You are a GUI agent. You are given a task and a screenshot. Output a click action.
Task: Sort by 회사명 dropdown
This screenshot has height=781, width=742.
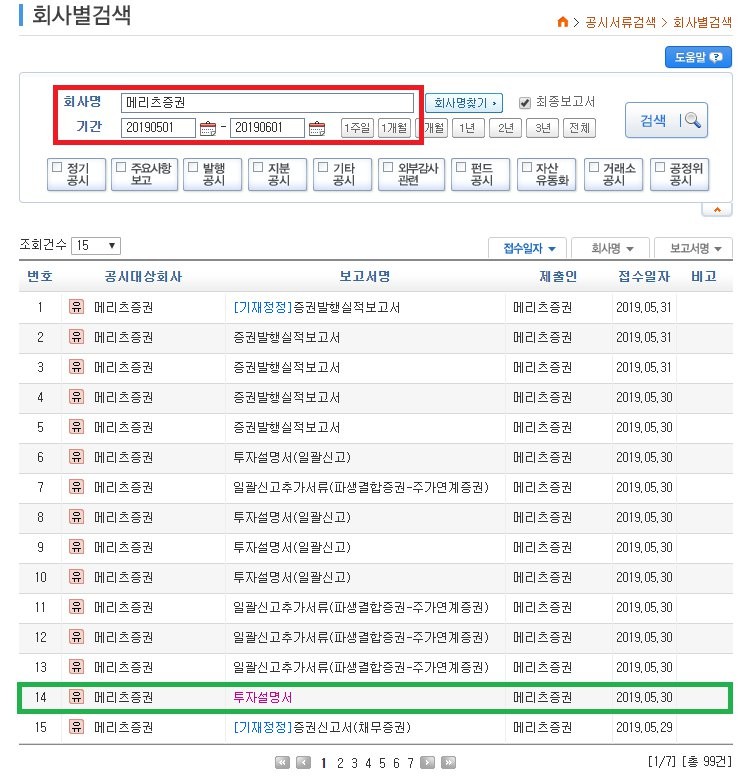tap(611, 248)
